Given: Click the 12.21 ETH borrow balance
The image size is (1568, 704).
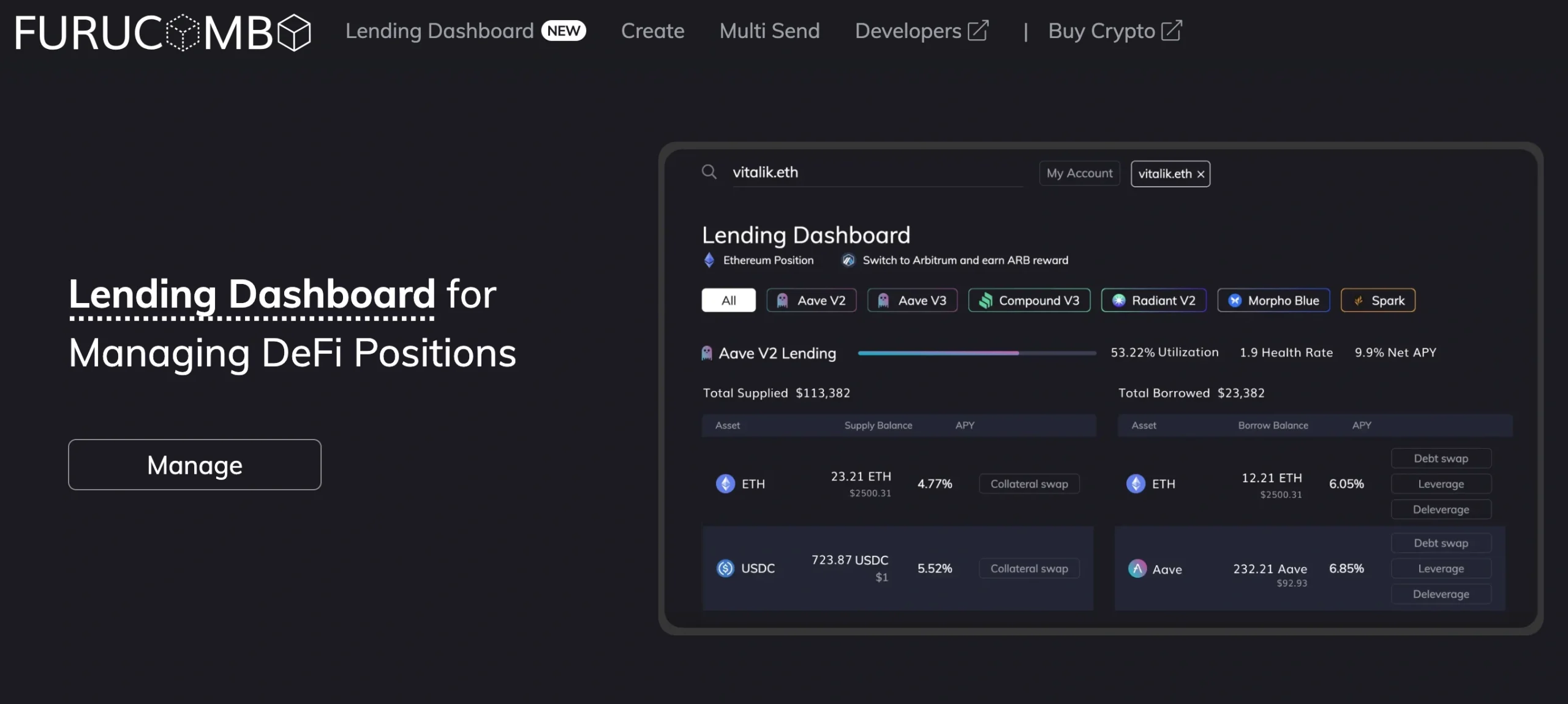Looking at the screenshot, I should coord(1272,478).
